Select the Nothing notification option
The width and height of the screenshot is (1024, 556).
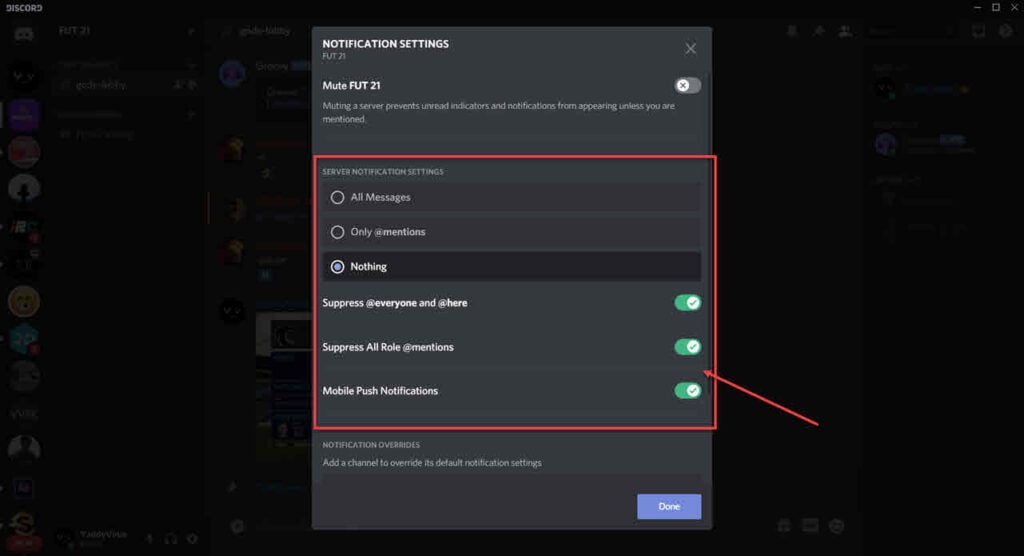pos(511,267)
